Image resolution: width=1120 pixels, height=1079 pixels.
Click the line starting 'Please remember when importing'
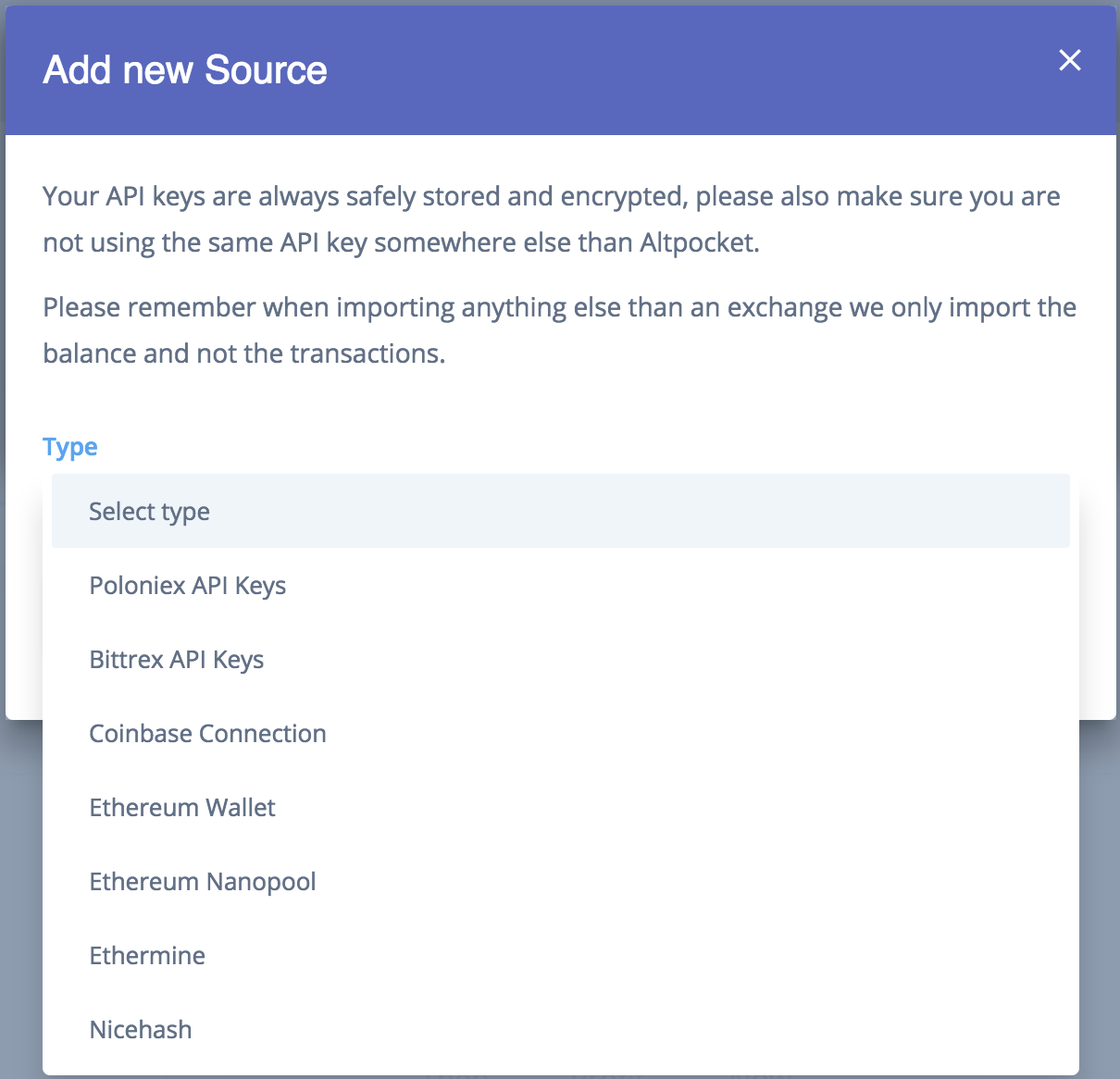(559, 308)
